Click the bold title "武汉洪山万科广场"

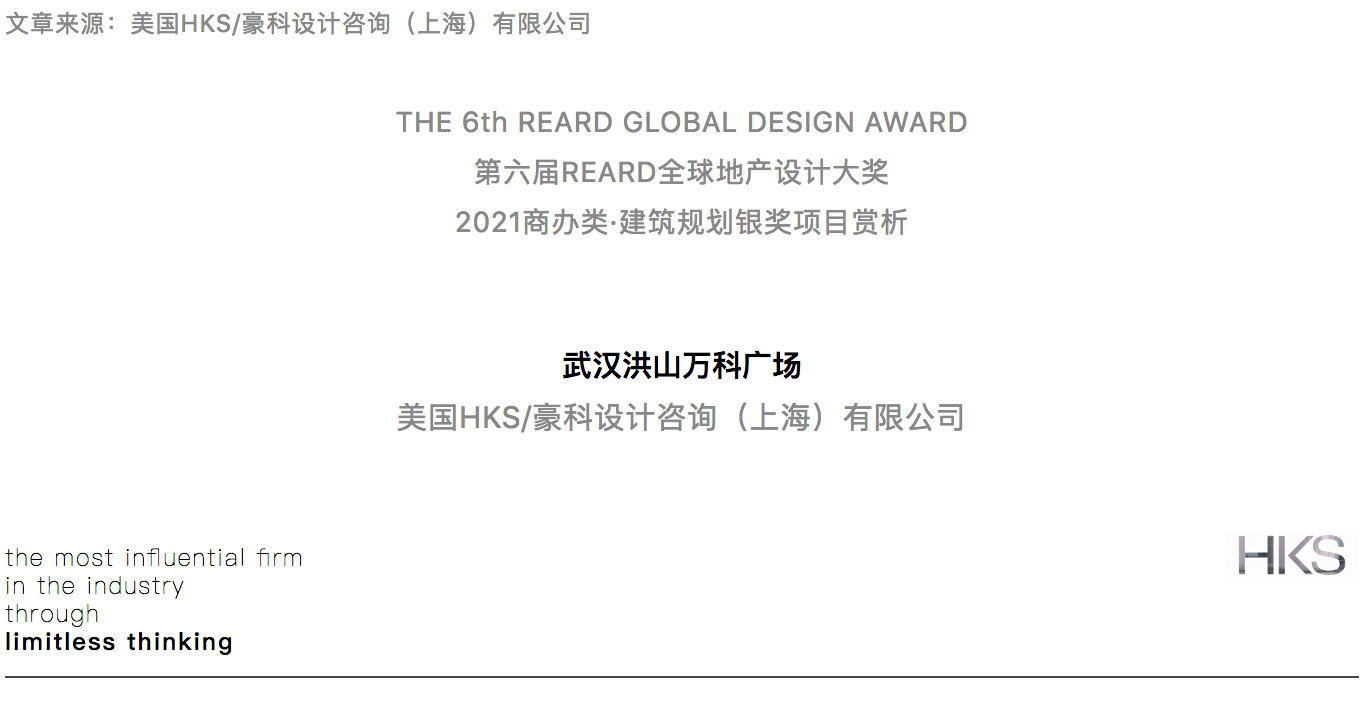682,366
